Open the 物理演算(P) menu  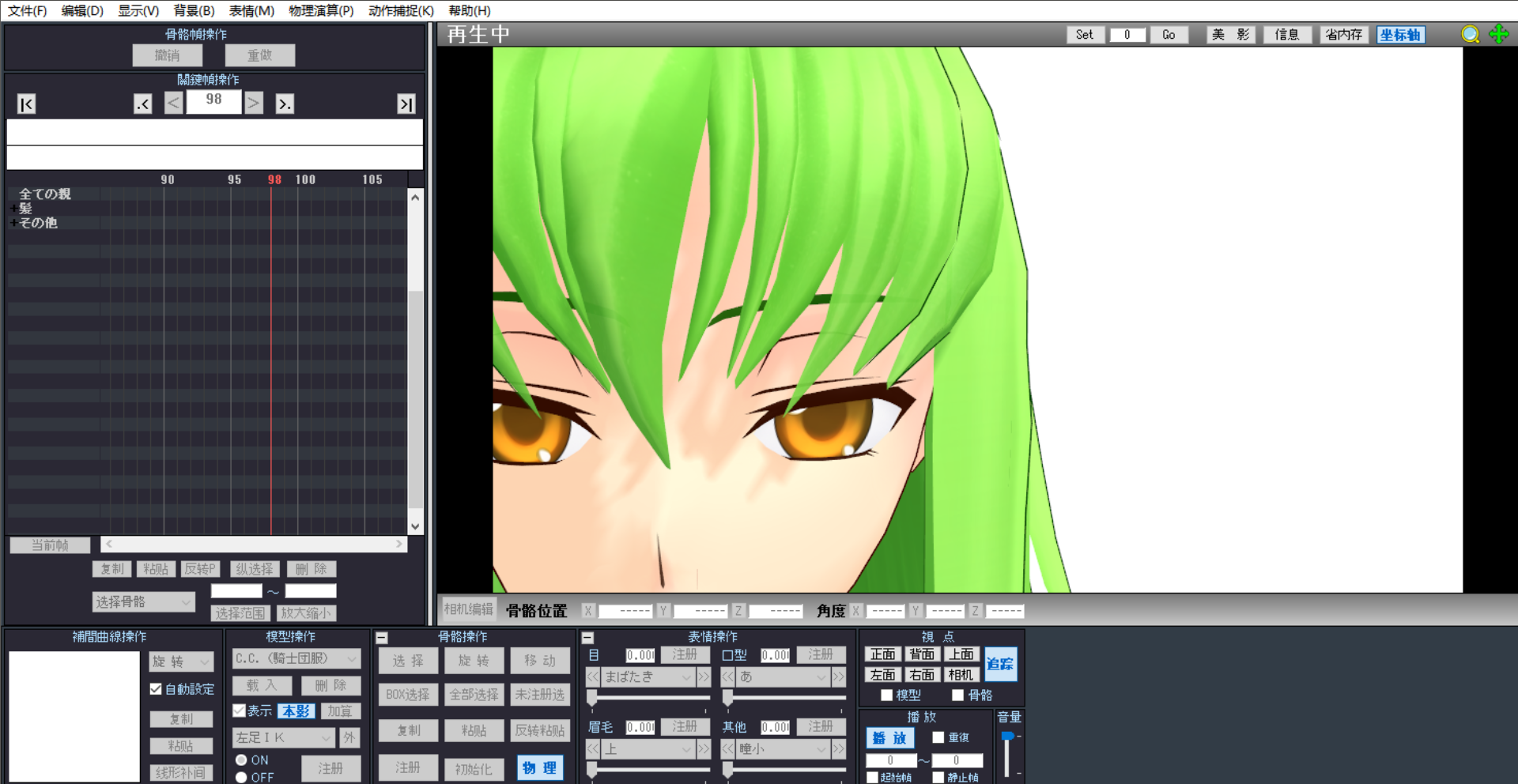[321, 10]
